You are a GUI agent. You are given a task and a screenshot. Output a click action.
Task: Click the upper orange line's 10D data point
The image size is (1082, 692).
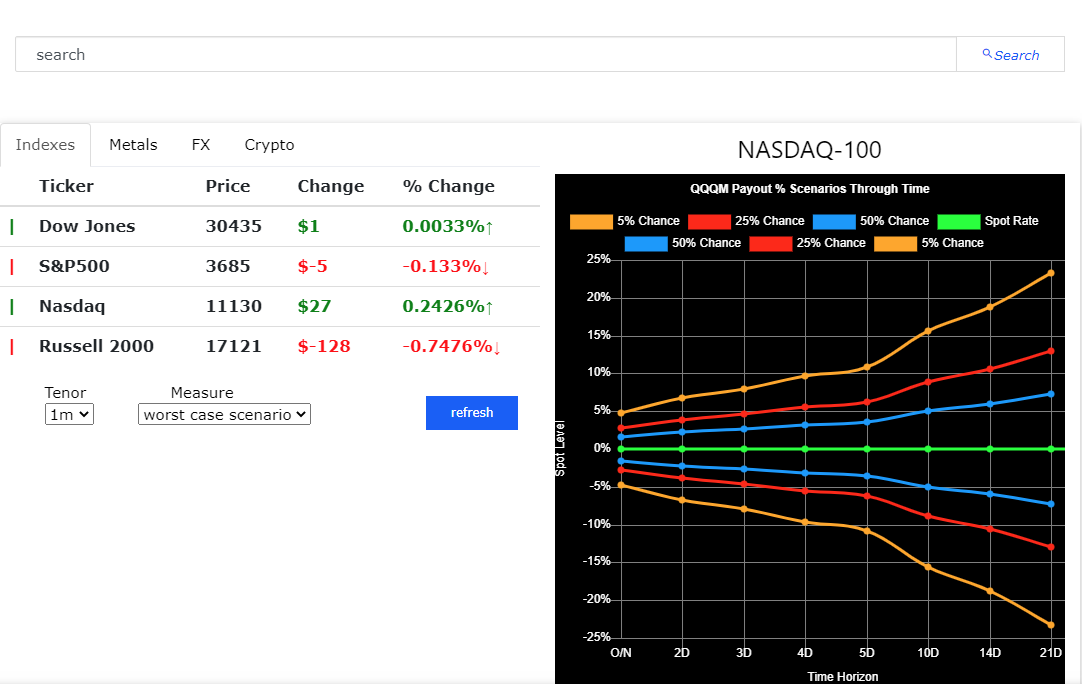pos(928,331)
